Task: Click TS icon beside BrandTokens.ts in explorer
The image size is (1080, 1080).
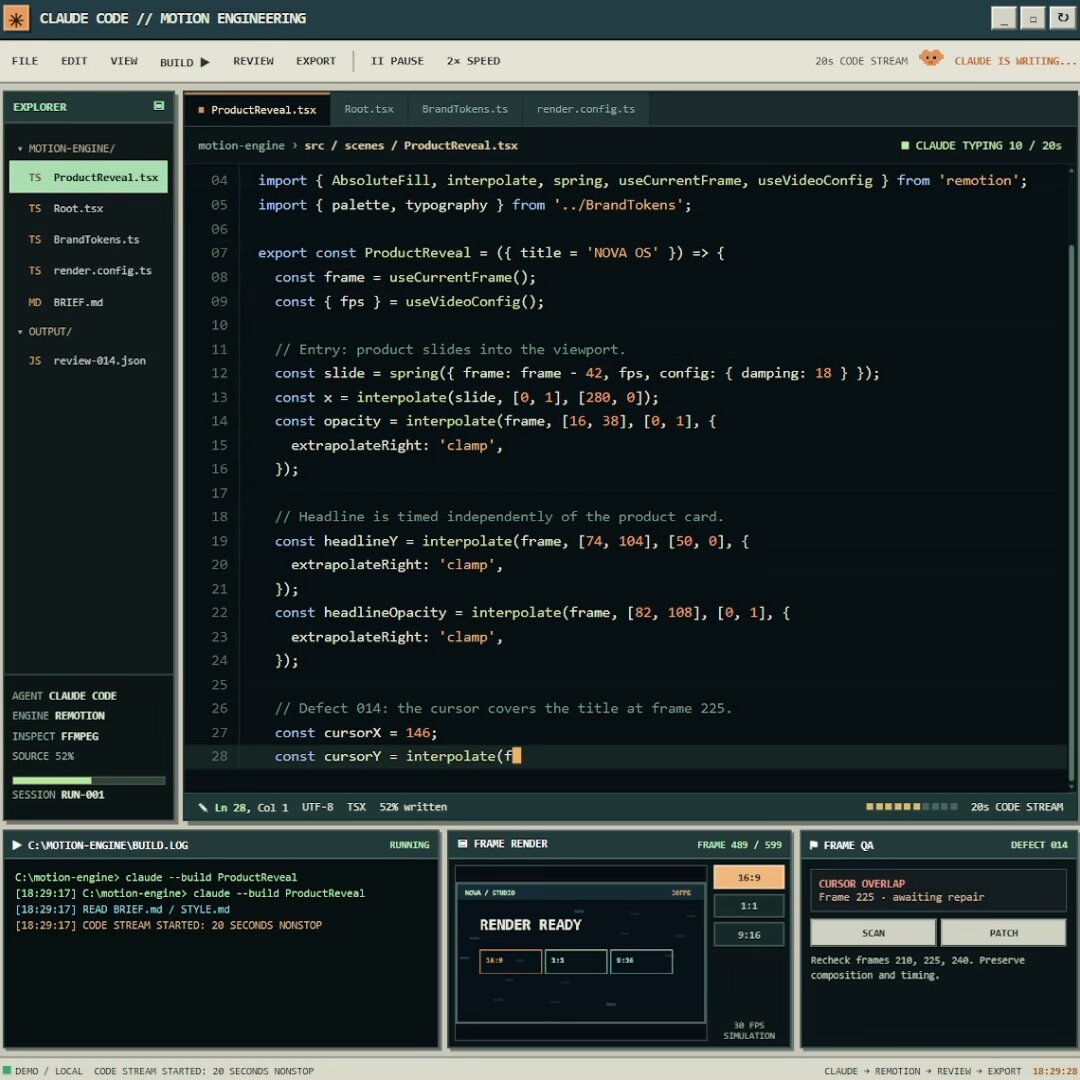Action: coord(35,240)
